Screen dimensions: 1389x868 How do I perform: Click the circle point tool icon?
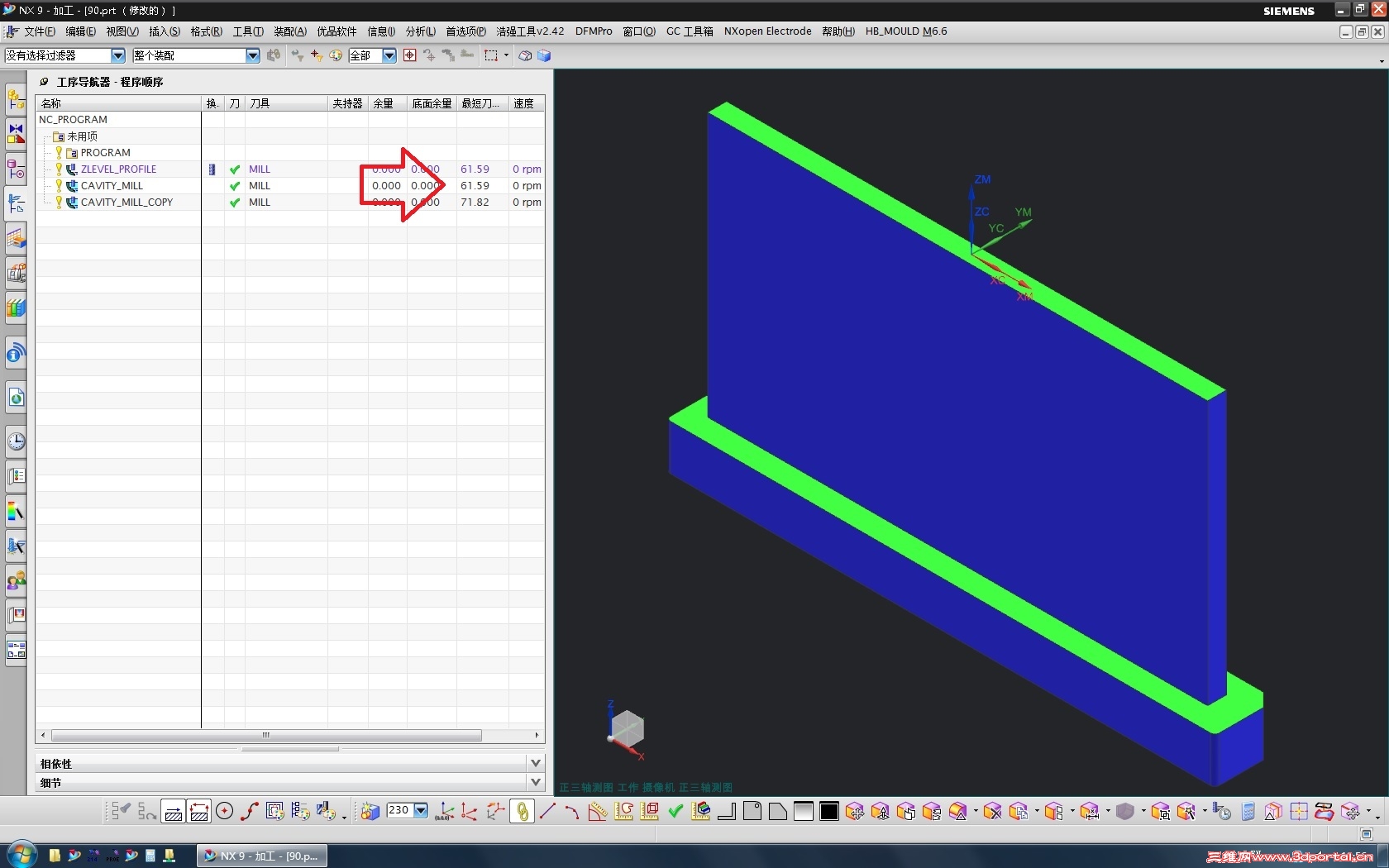click(x=224, y=811)
